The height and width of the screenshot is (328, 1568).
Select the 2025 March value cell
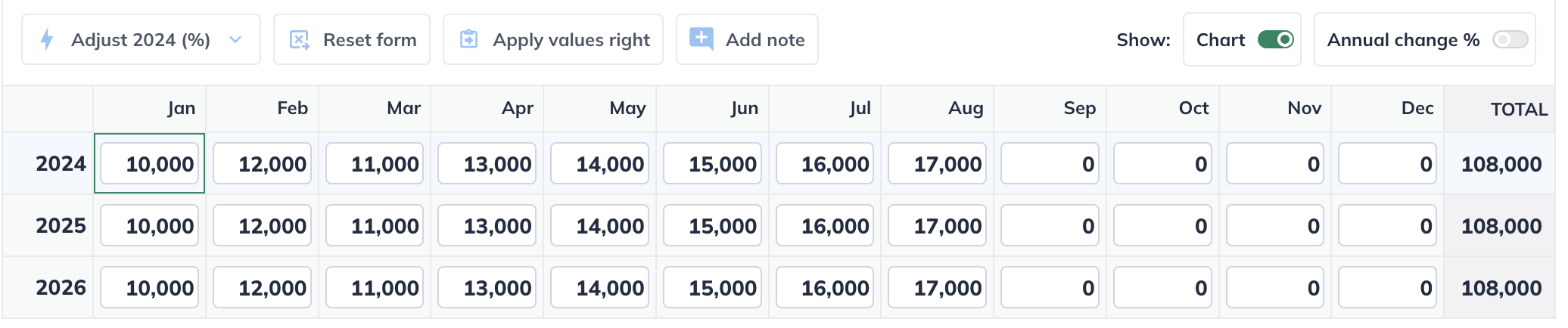(375, 225)
